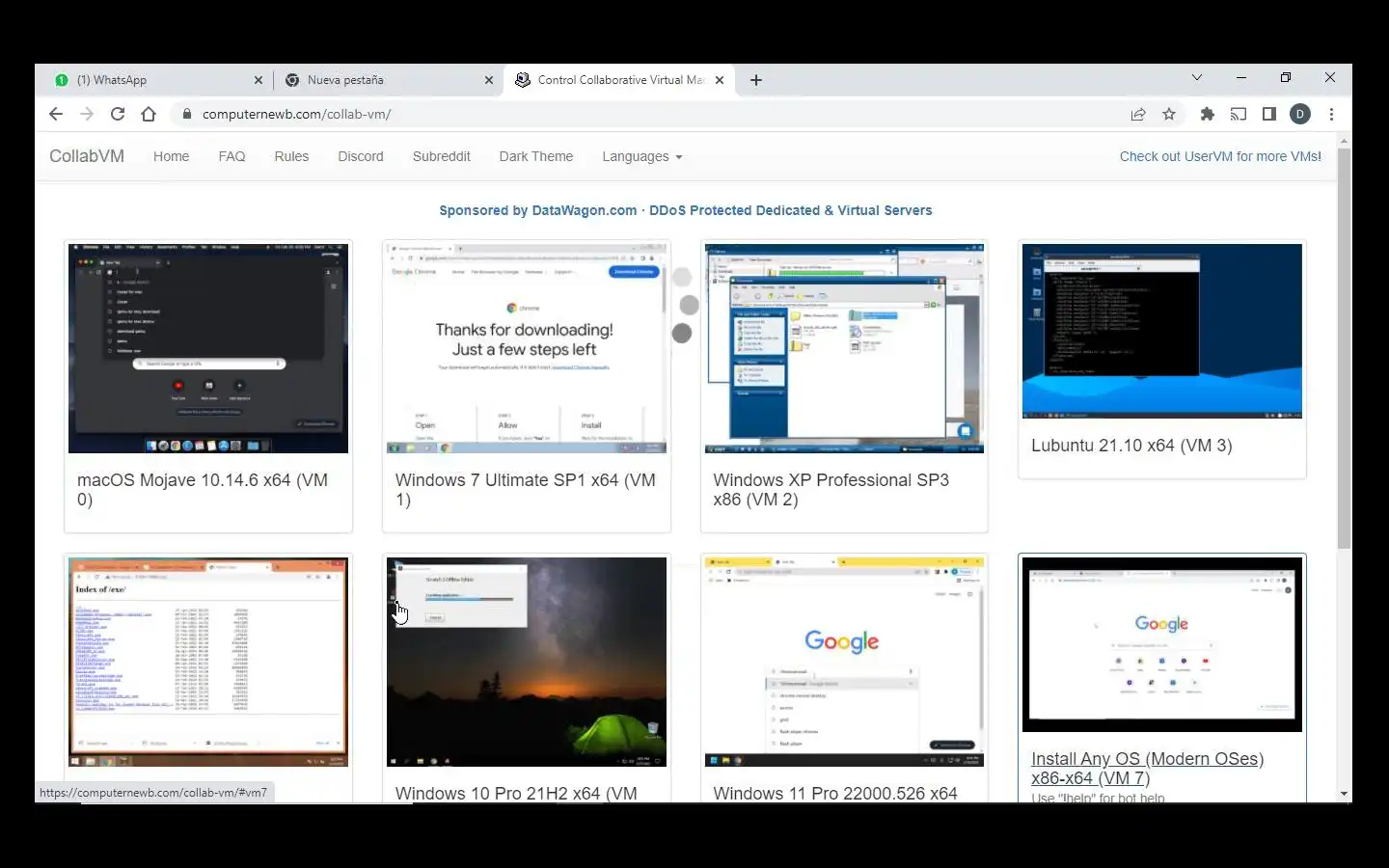Bookmark this page with the star
Viewport: 1389px width, 868px height.
pyautogui.click(x=1169, y=114)
